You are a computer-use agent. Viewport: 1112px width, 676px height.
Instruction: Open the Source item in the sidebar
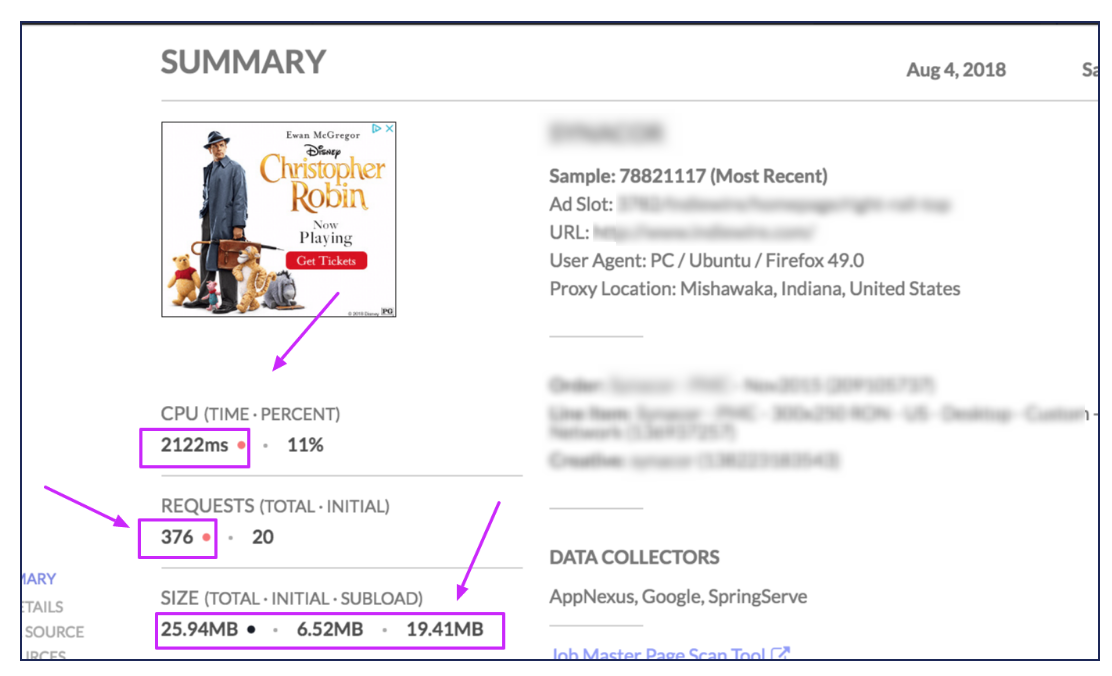coord(54,632)
